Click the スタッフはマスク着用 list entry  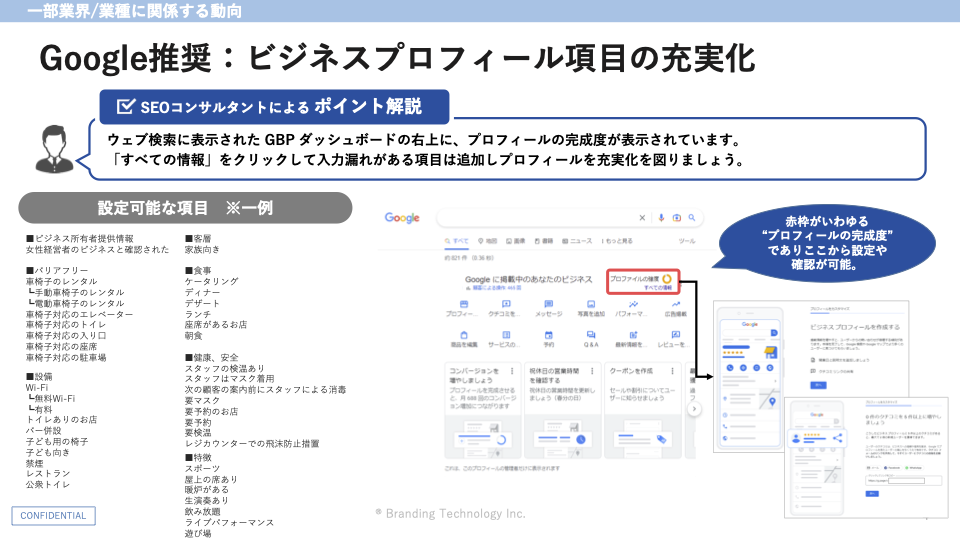coord(230,378)
